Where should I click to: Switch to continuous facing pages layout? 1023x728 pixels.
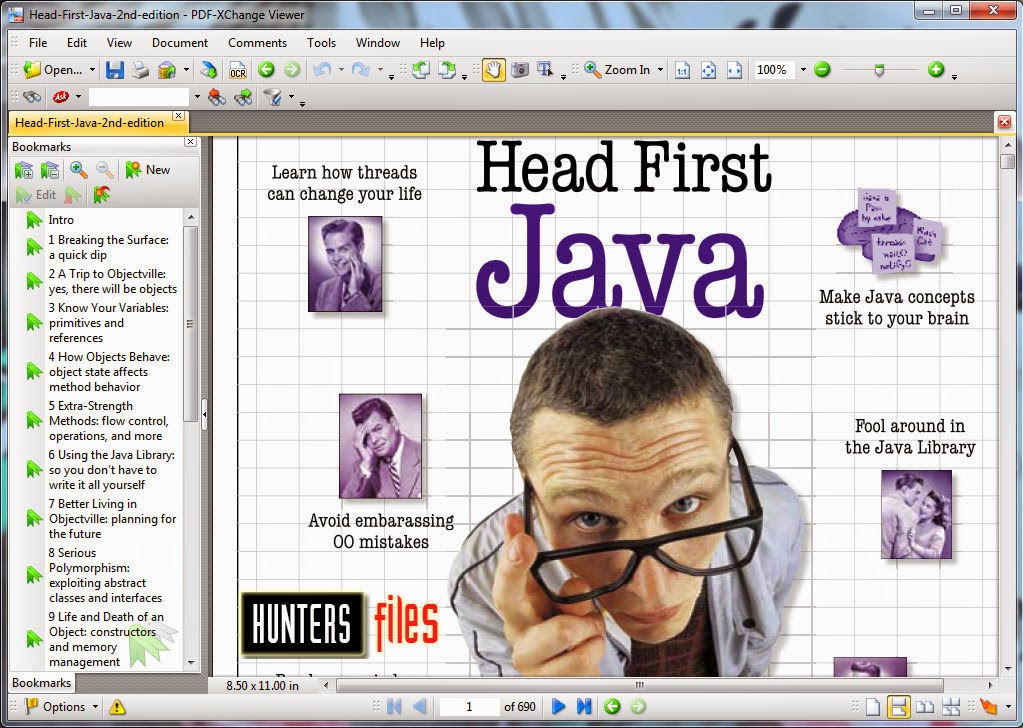coord(951,706)
